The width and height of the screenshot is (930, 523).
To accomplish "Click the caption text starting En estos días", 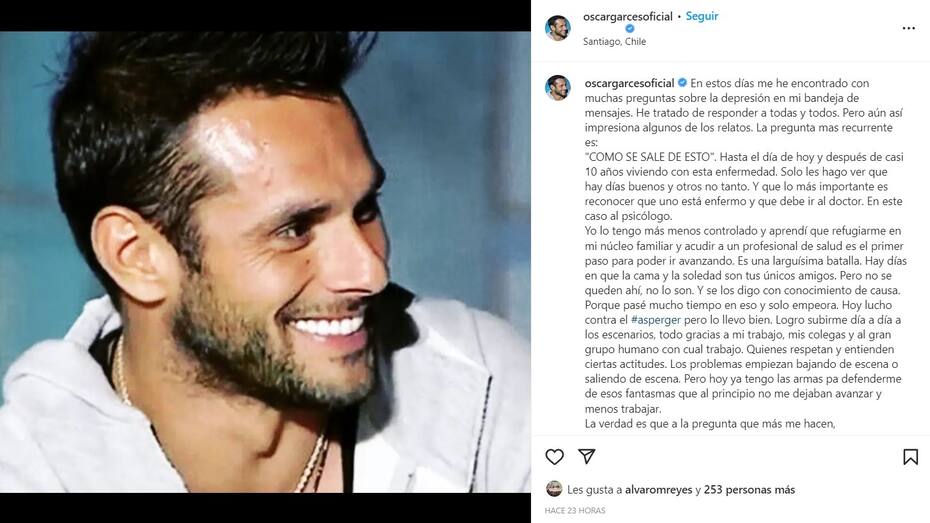I will click(745, 253).
